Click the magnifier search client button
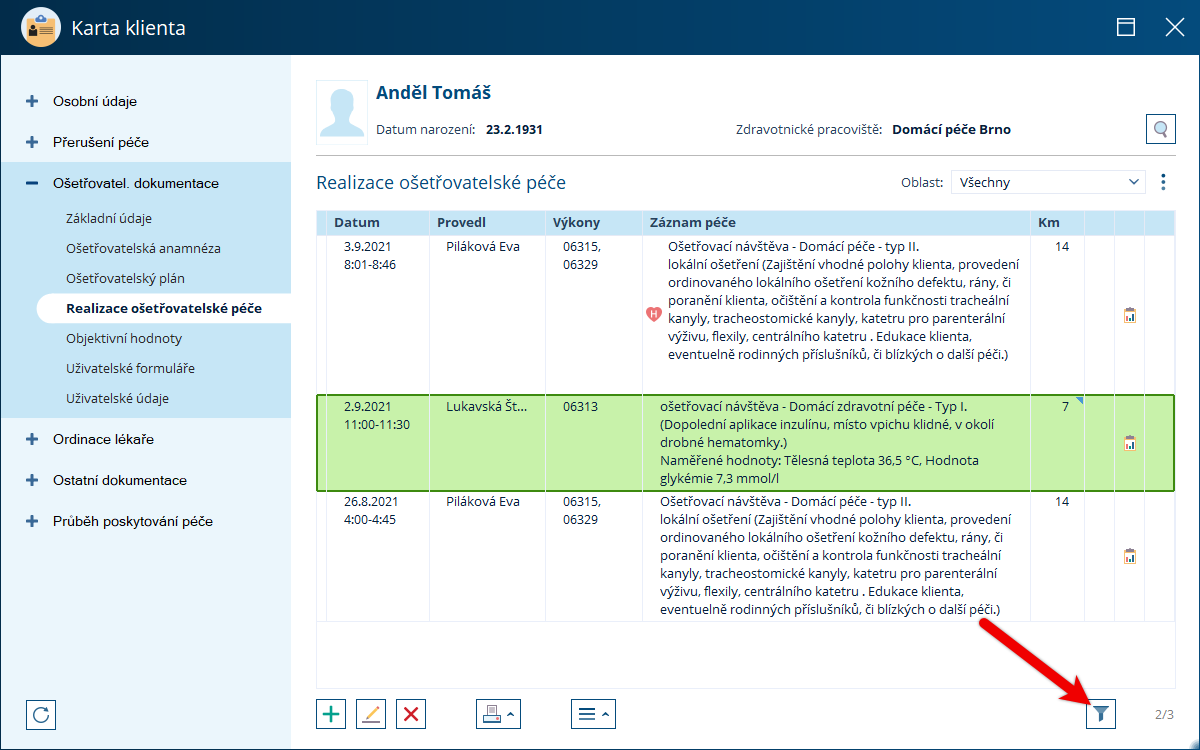Viewport: 1200px width, 750px height. 1160,129
